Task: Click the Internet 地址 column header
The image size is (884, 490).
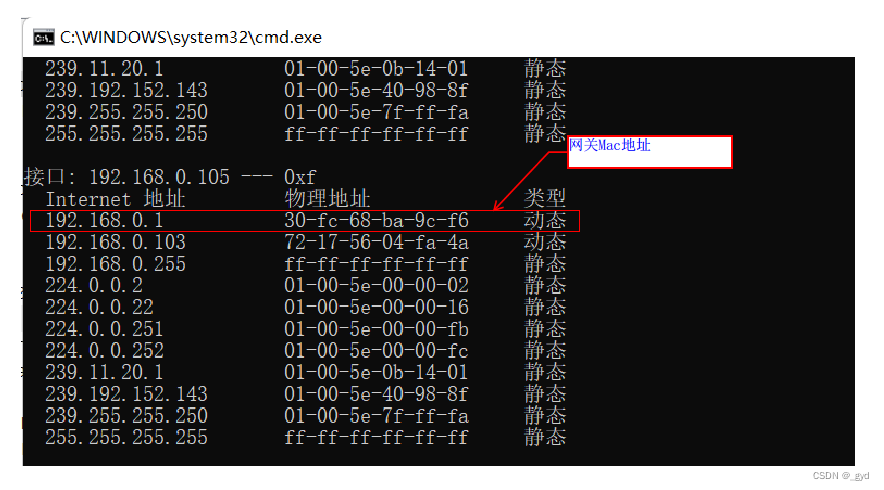Action: (x=115, y=199)
